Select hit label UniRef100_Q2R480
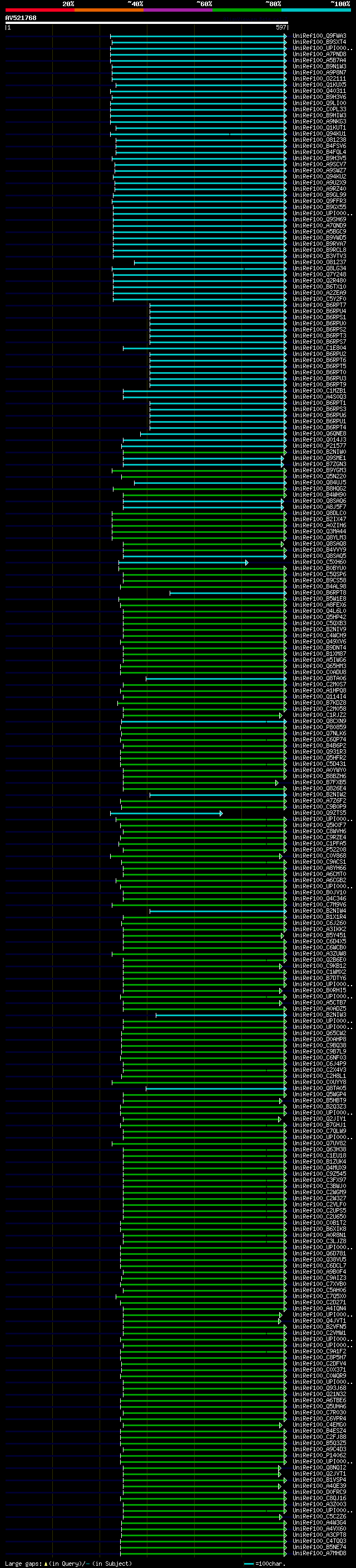 [x=319, y=280]
